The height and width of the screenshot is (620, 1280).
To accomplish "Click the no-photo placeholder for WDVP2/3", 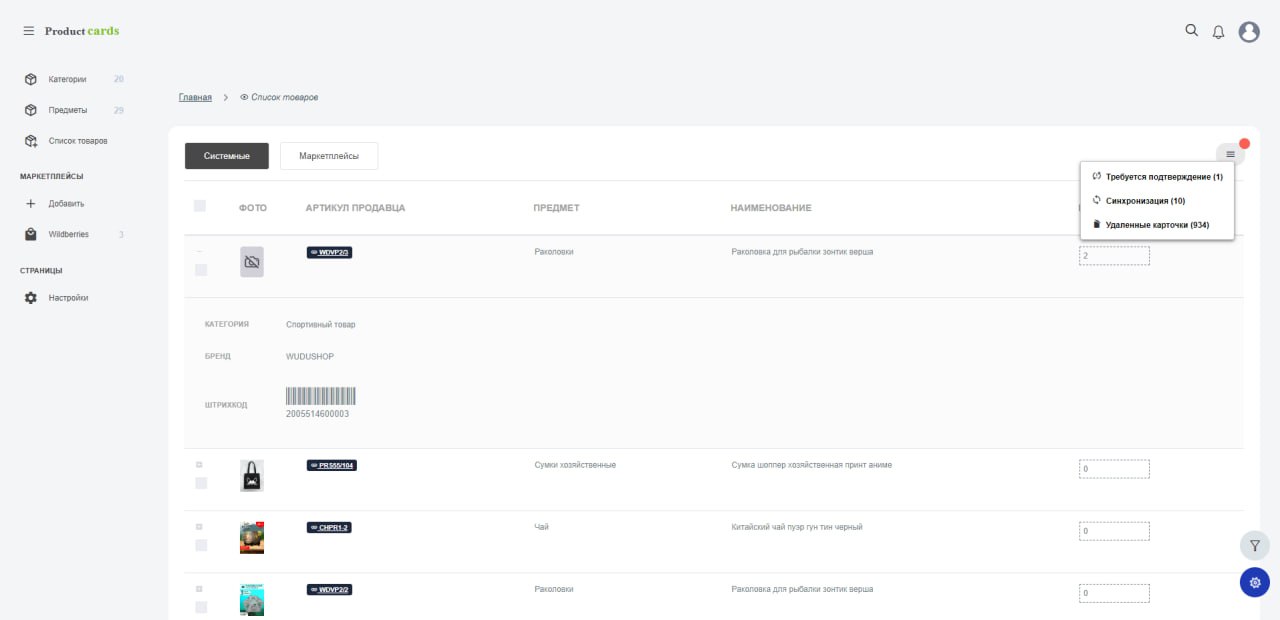I will (252, 262).
